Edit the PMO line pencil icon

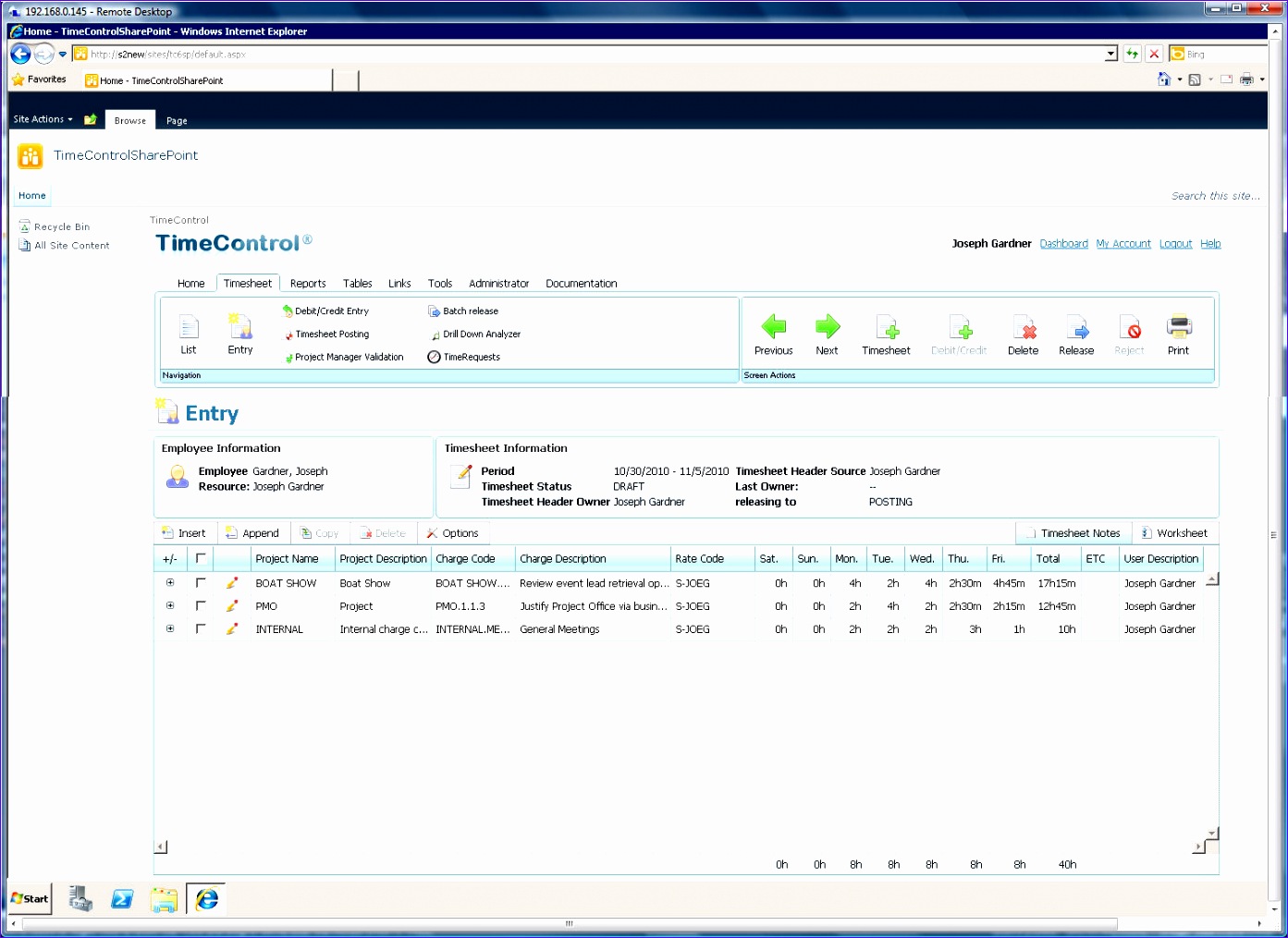232,606
